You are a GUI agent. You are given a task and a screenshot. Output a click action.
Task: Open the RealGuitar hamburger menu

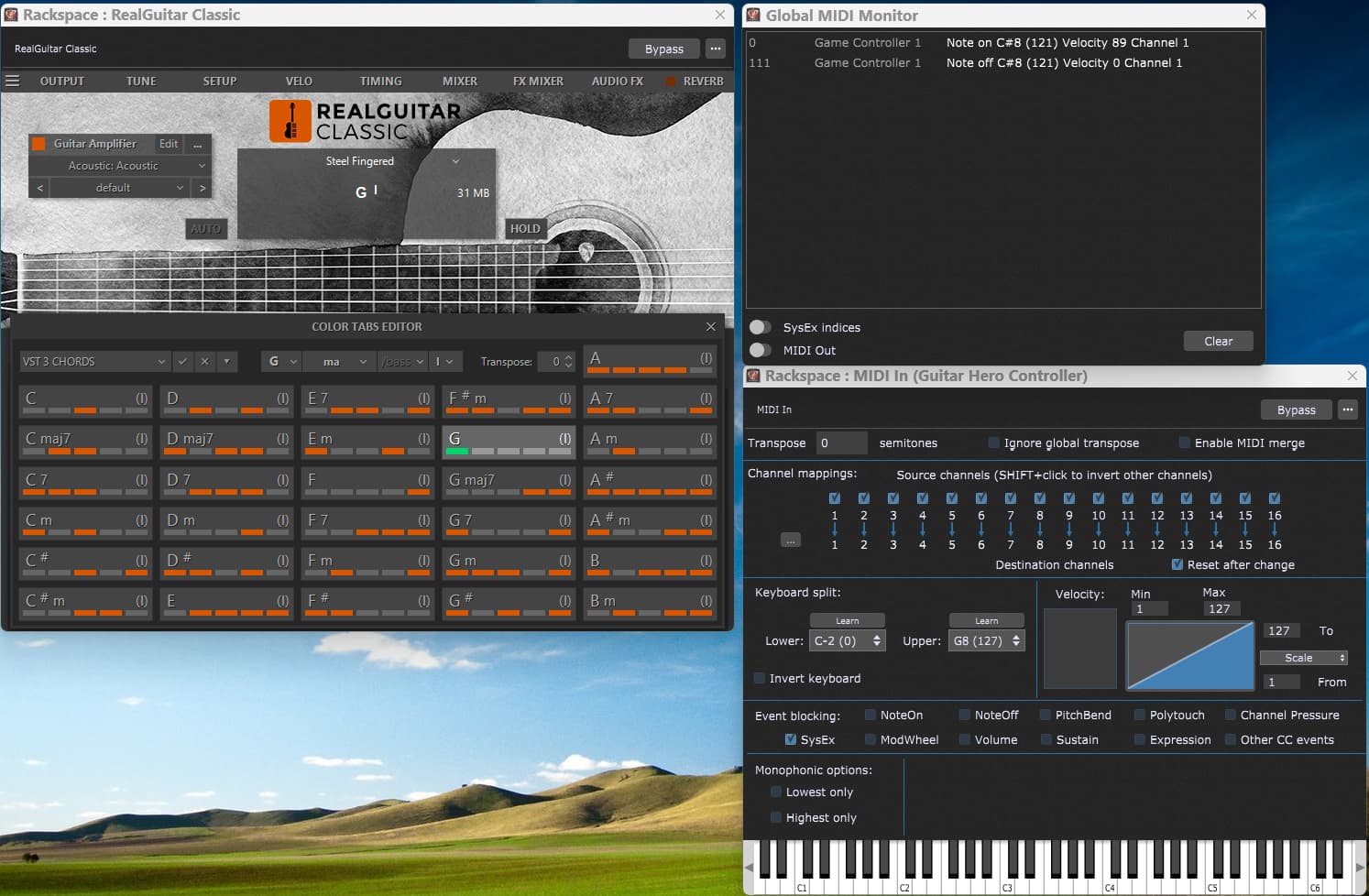pyautogui.click(x=13, y=81)
